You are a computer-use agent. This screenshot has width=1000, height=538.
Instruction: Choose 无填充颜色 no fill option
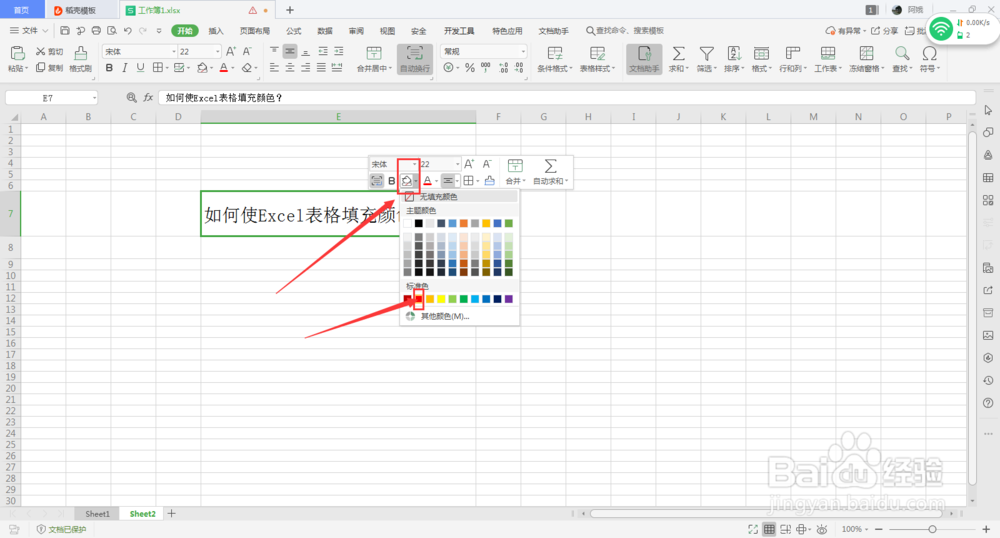460,197
